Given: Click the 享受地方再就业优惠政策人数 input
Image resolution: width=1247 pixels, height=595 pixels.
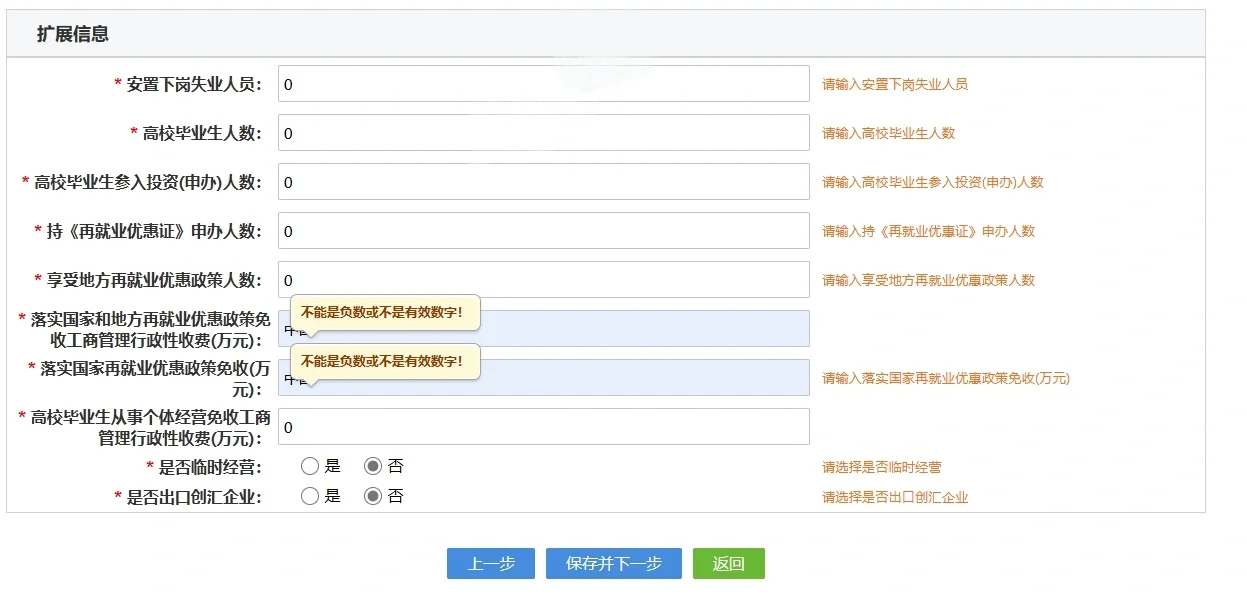Looking at the screenshot, I should pos(543,280).
